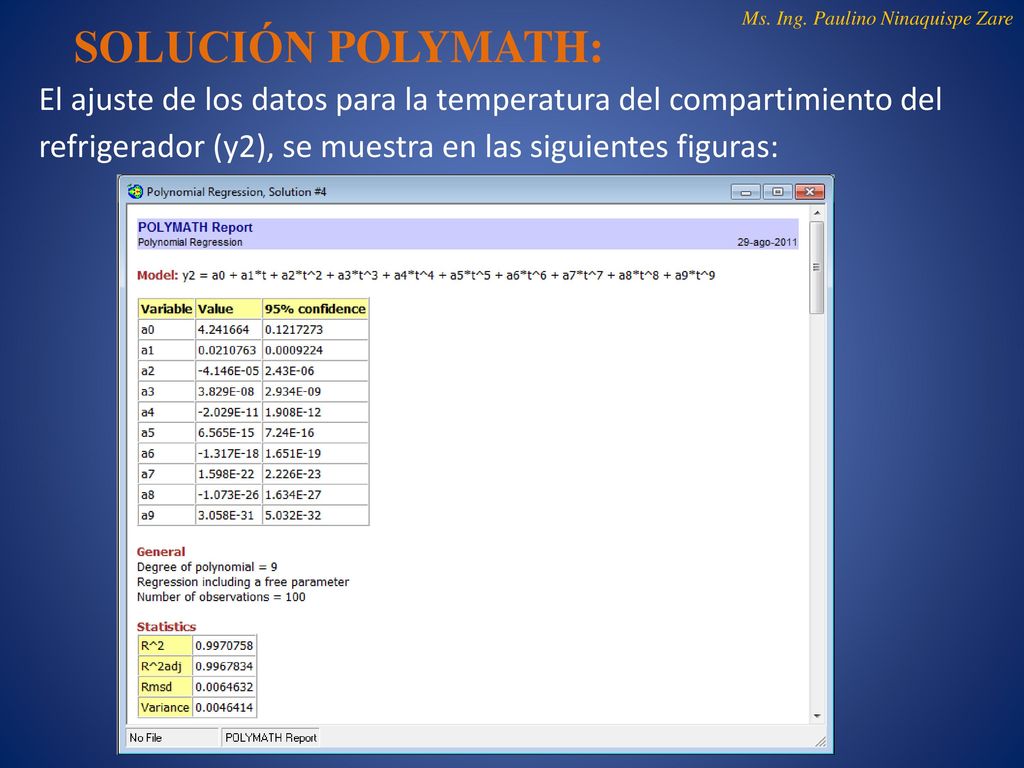Click confidence cell 2.934E-09
Image resolution: width=1024 pixels, height=768 pixels.
pyautogui.click(x=315, y=392)
